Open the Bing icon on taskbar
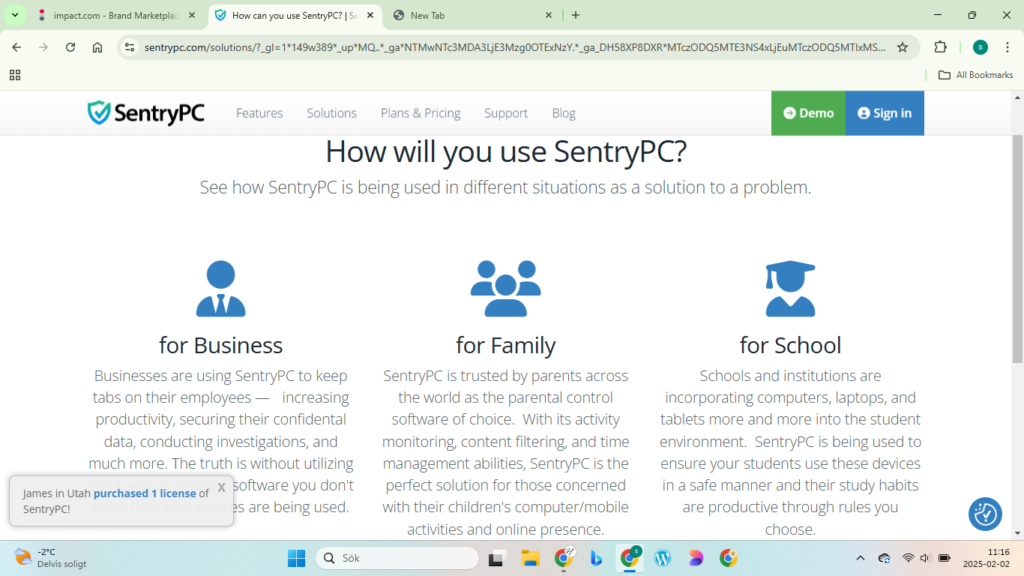Viewport: 1024px width, 576px height. point(596,558)
